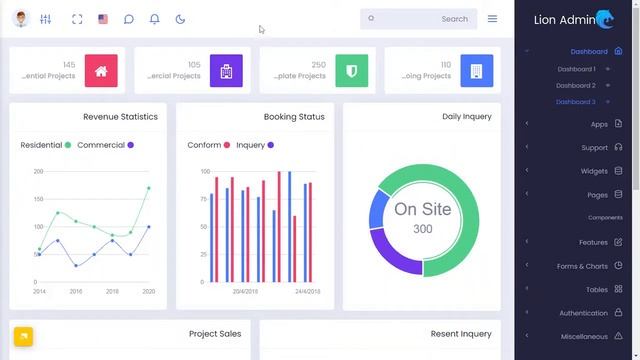This screenshot has width=640, height=360.
Task: Toggle Conform series in Booking legend
Action: point(209,145)
